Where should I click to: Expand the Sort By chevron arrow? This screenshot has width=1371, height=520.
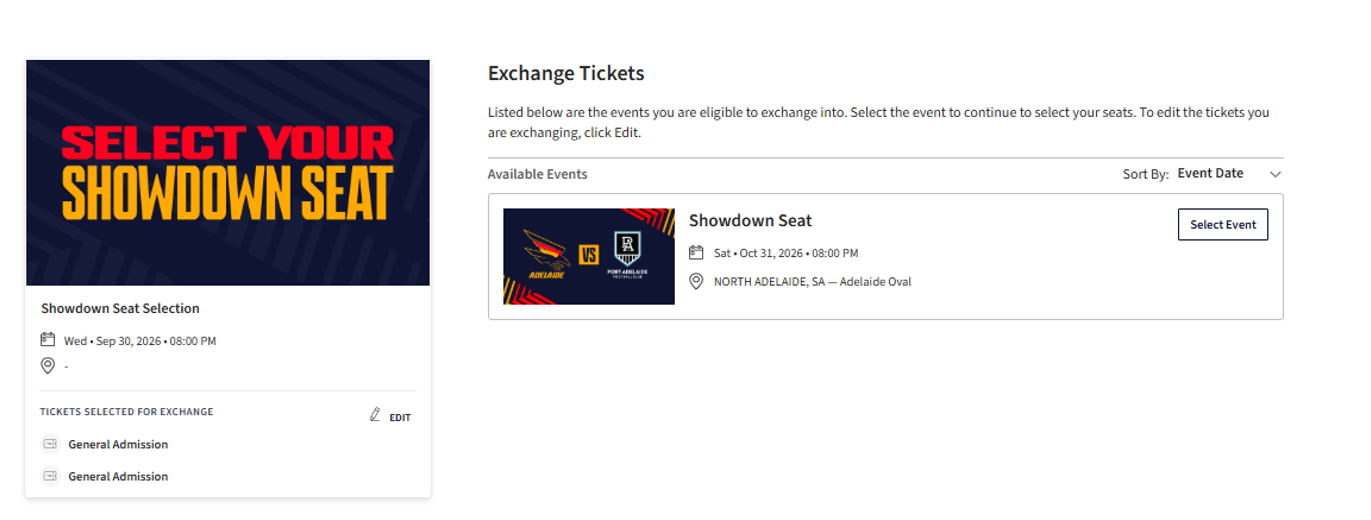coord(1275,174)
